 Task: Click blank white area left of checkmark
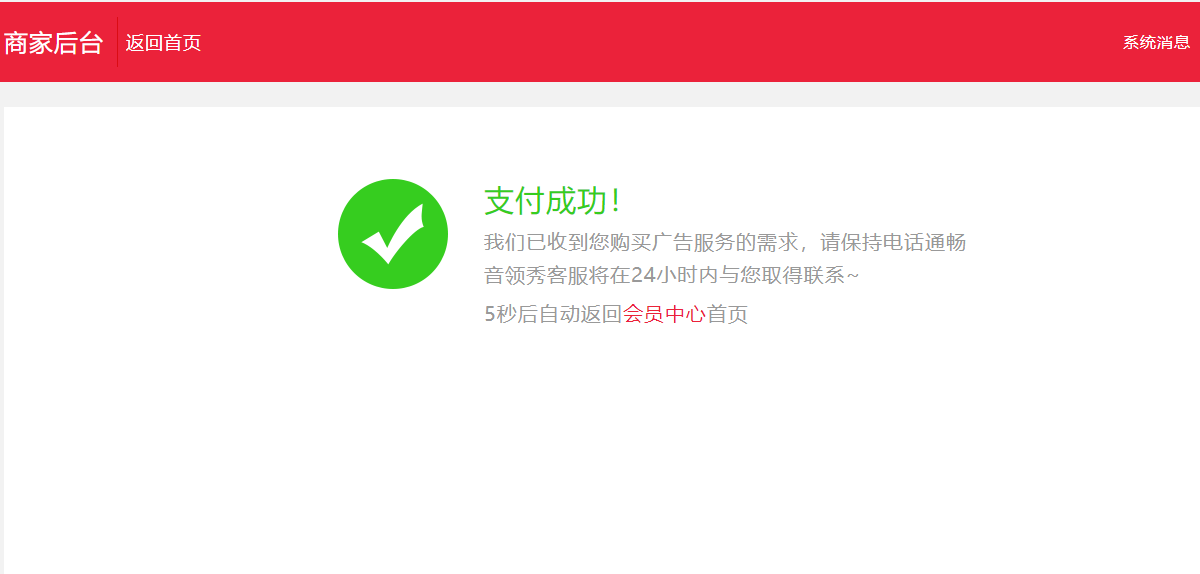[170, 234]
